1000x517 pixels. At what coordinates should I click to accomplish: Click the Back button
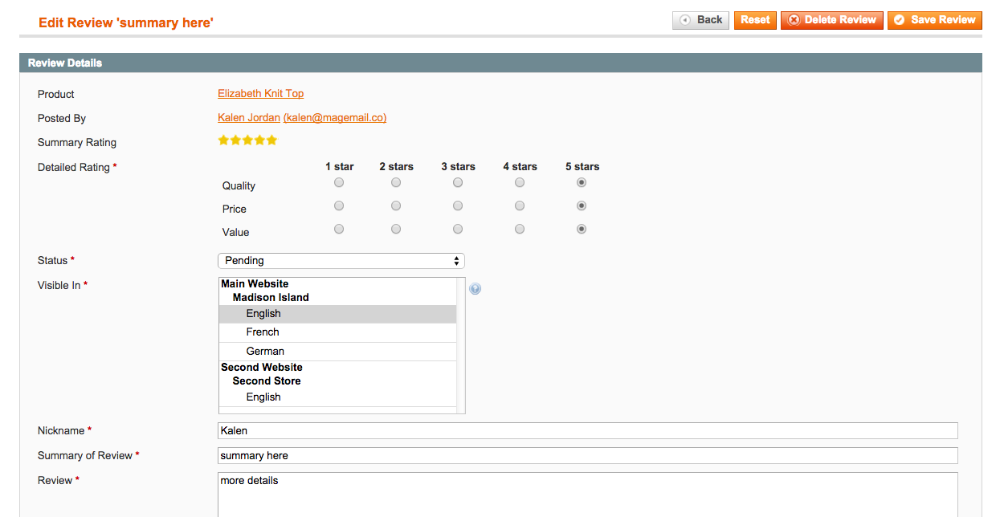point(701,20)
